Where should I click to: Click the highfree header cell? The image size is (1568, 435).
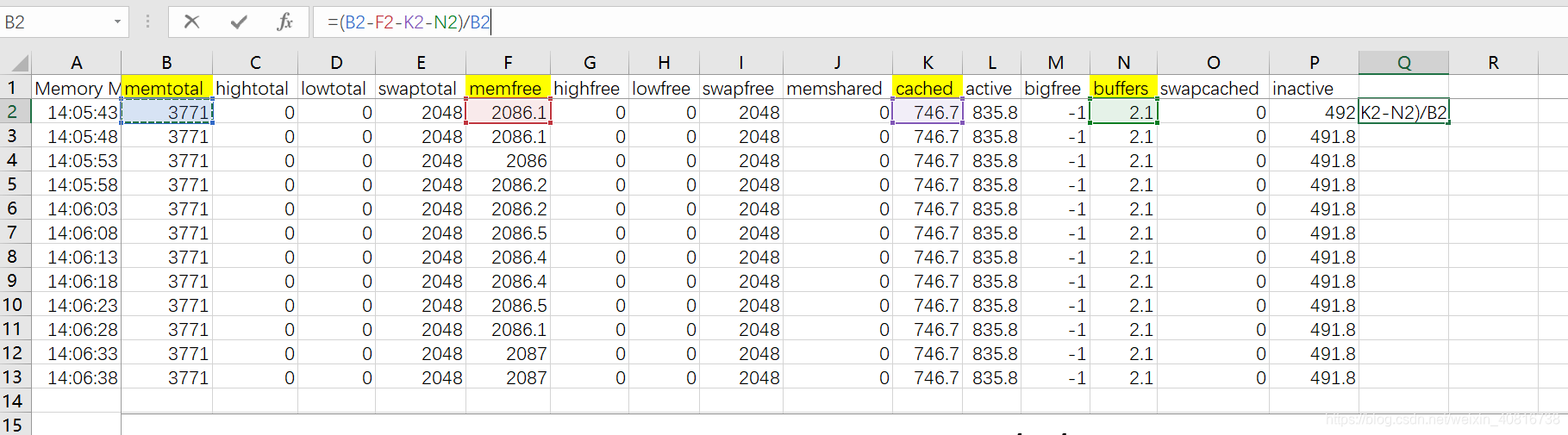(590, 88)
